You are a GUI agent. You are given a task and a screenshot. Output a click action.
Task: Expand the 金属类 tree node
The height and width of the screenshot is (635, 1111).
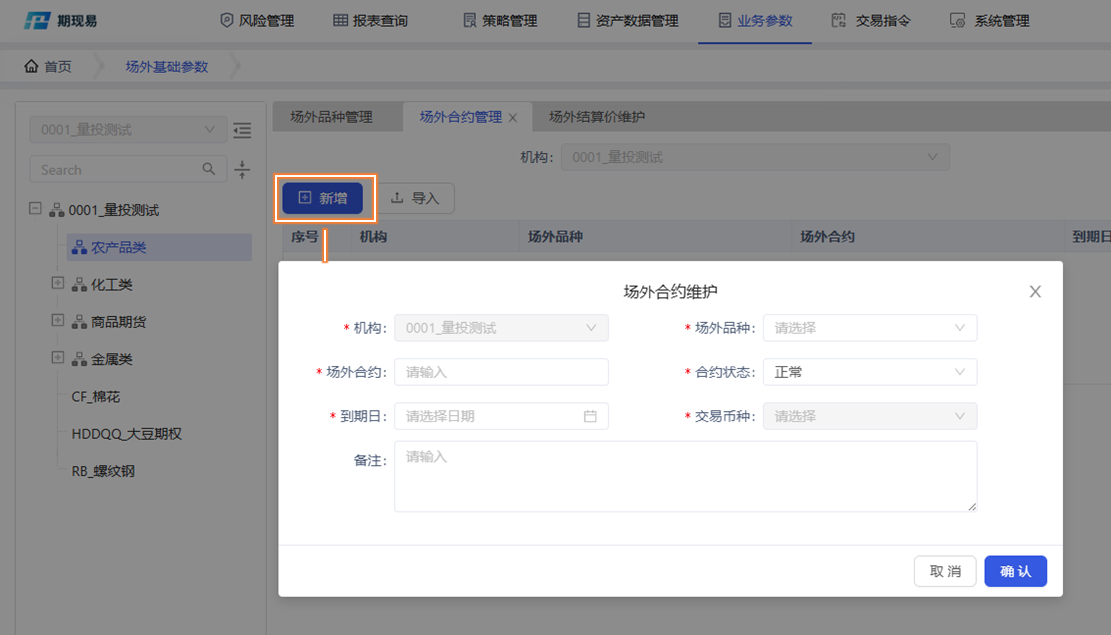click(x=57, y=358)
